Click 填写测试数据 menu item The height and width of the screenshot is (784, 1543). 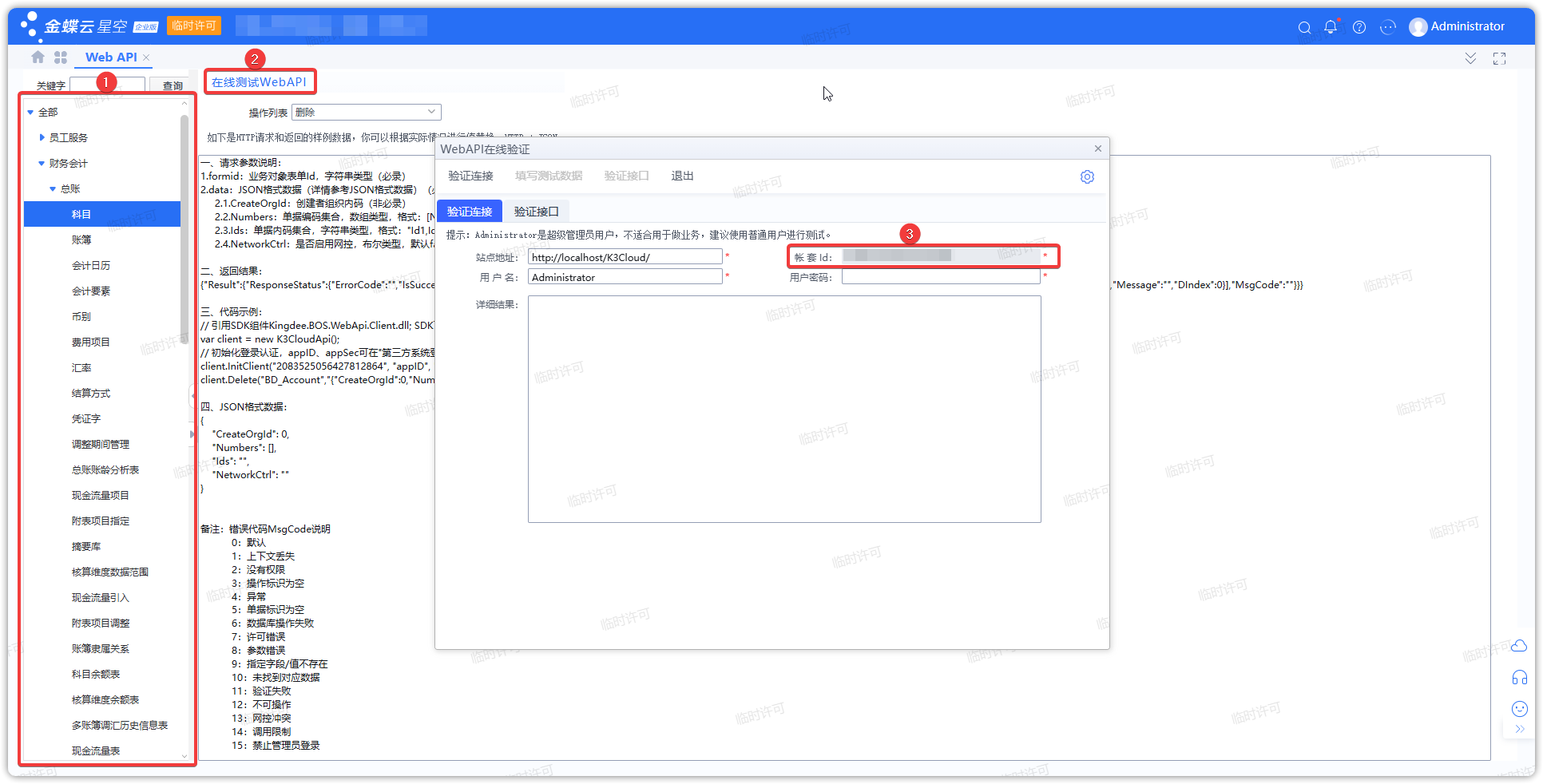tap(549, 176)
